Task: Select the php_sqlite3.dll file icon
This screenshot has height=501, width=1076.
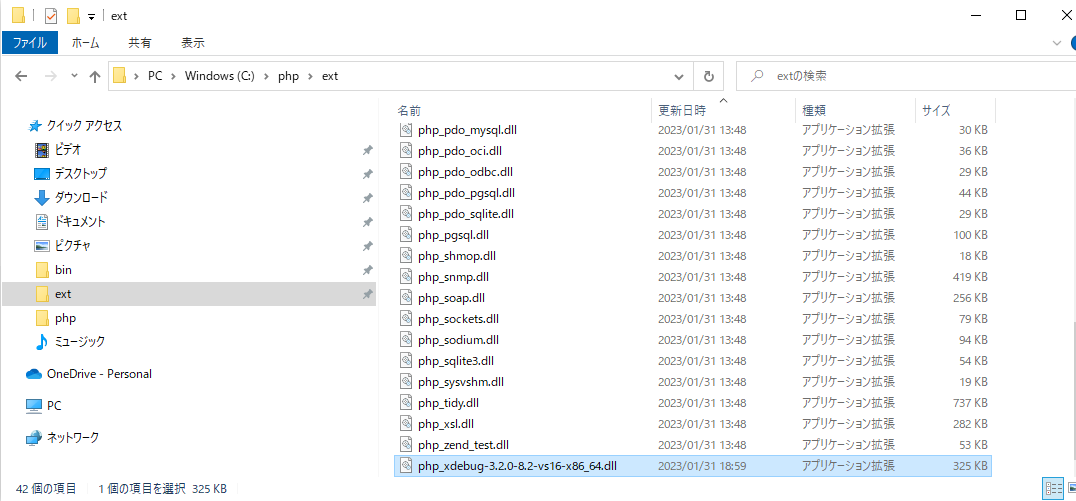Action: click(406, 360)
